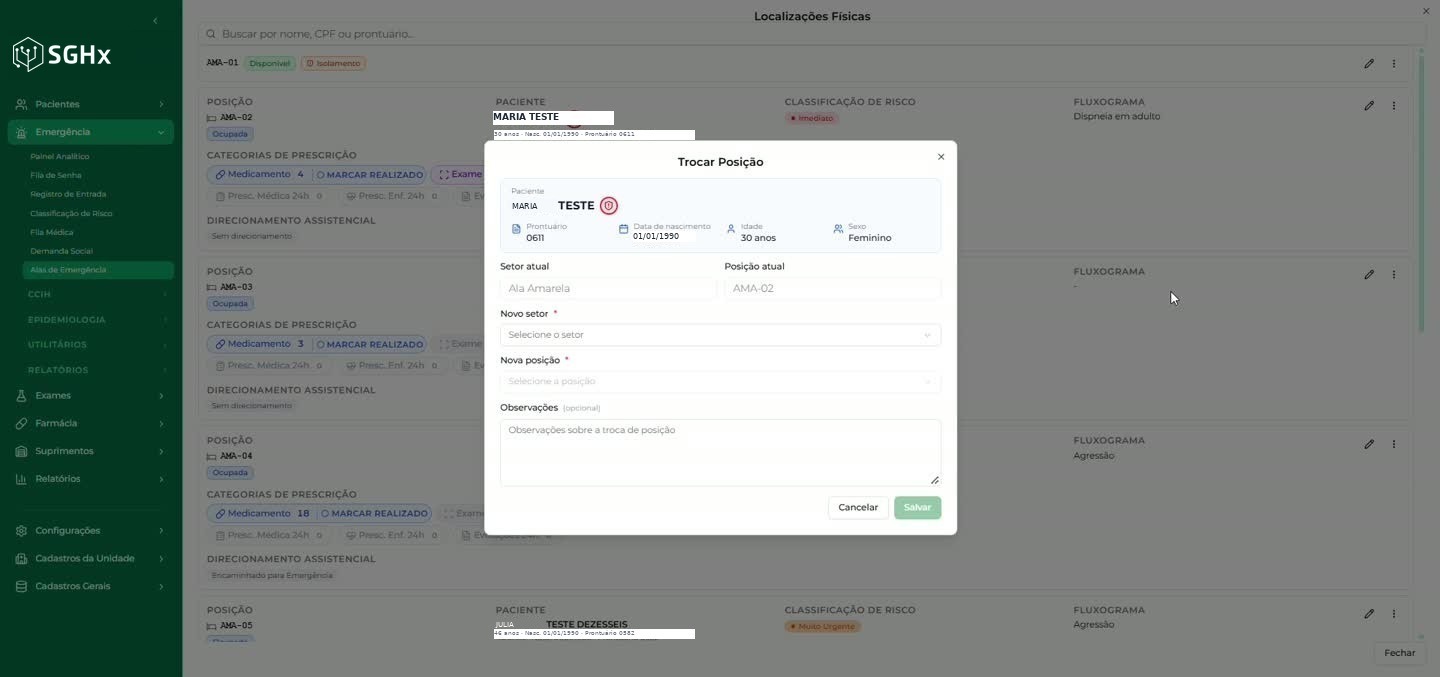Click the SGHx logo
Screen dimensions: 1440x677
61,54
